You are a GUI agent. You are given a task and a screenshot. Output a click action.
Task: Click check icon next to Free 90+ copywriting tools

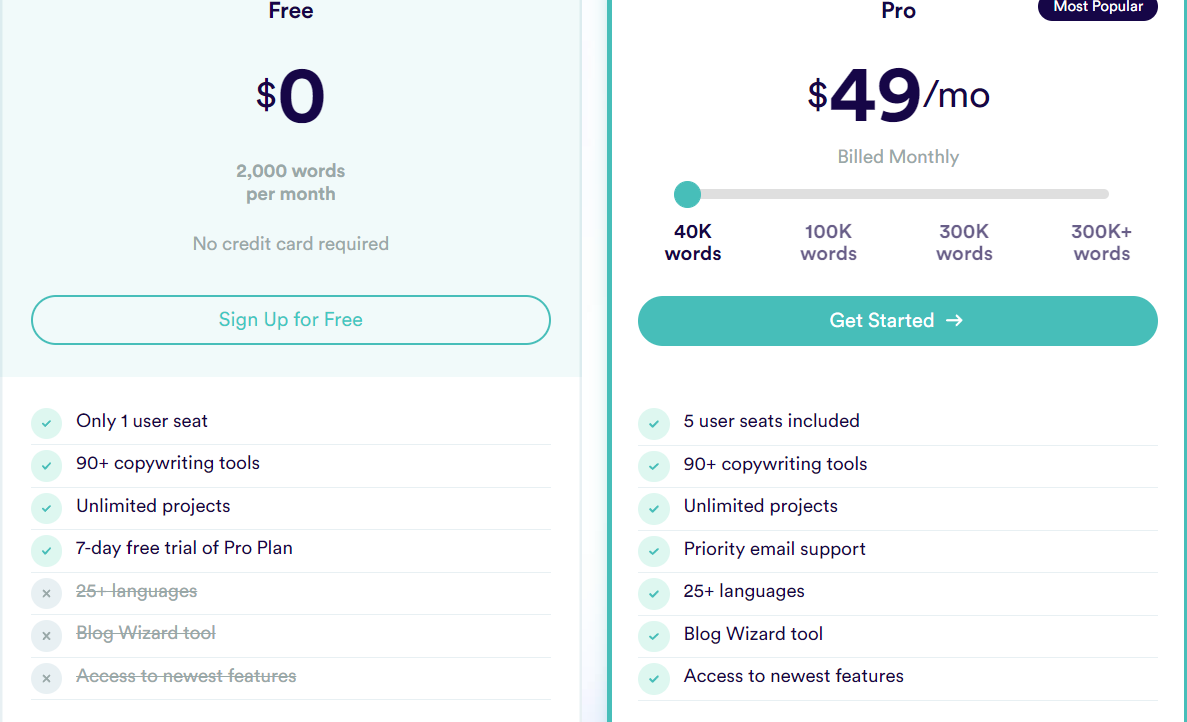click(x=46, y=465)
